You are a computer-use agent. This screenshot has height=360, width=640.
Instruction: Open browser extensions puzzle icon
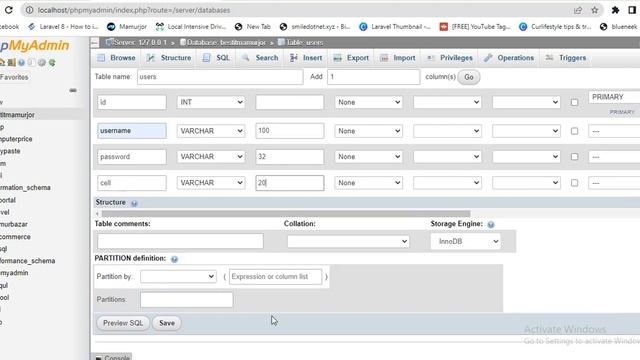click(615, 10)
